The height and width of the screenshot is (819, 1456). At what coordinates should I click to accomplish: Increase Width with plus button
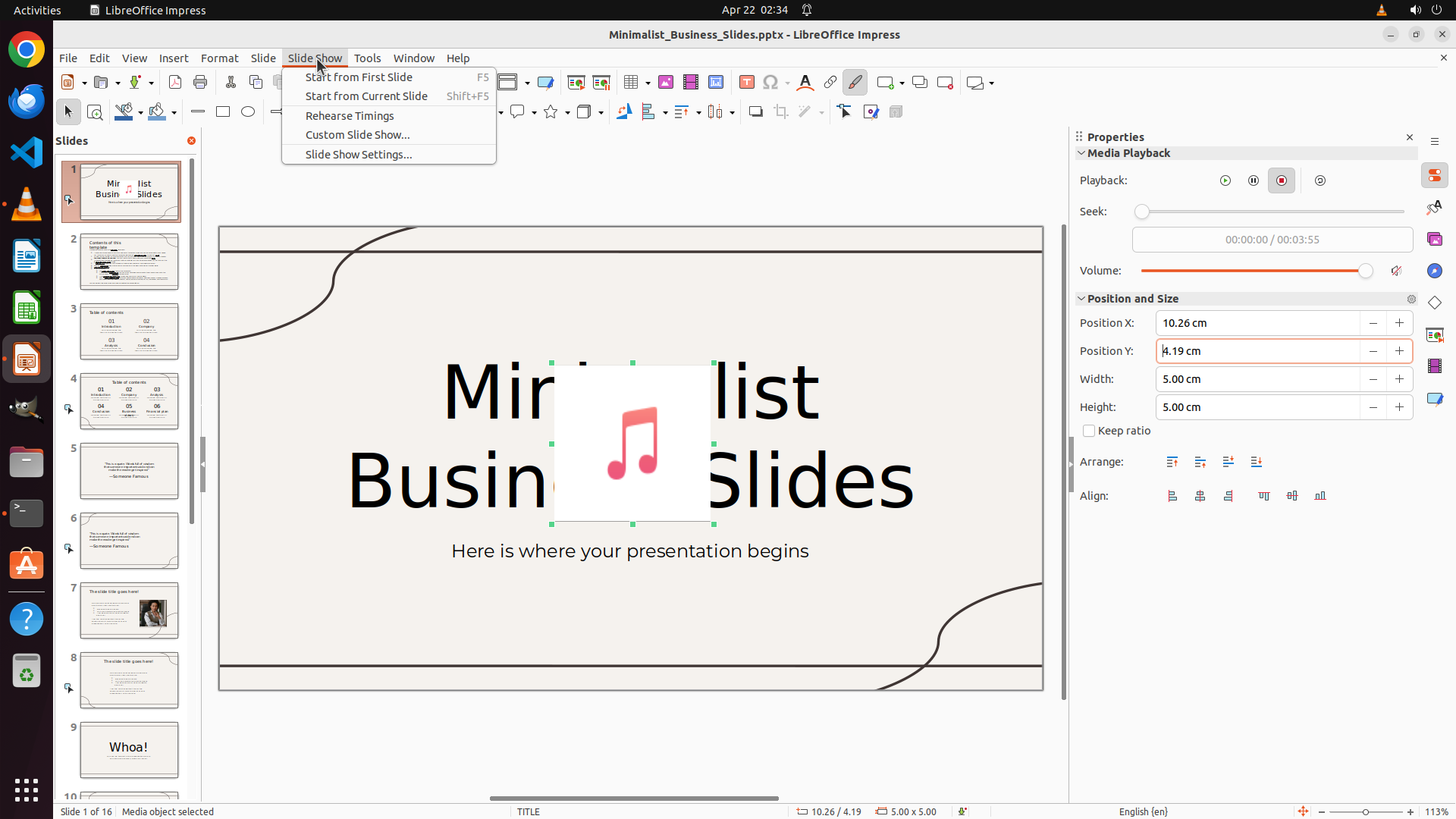(x=1399, y=379)
